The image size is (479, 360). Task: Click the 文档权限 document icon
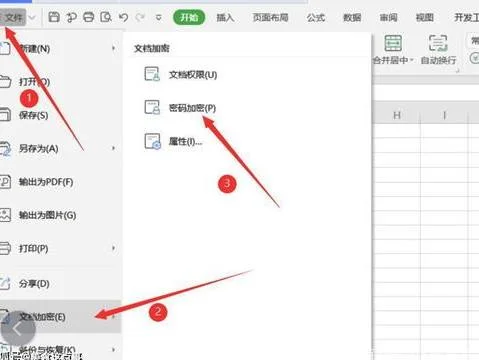pyautogui.click(x=152, y=74)
